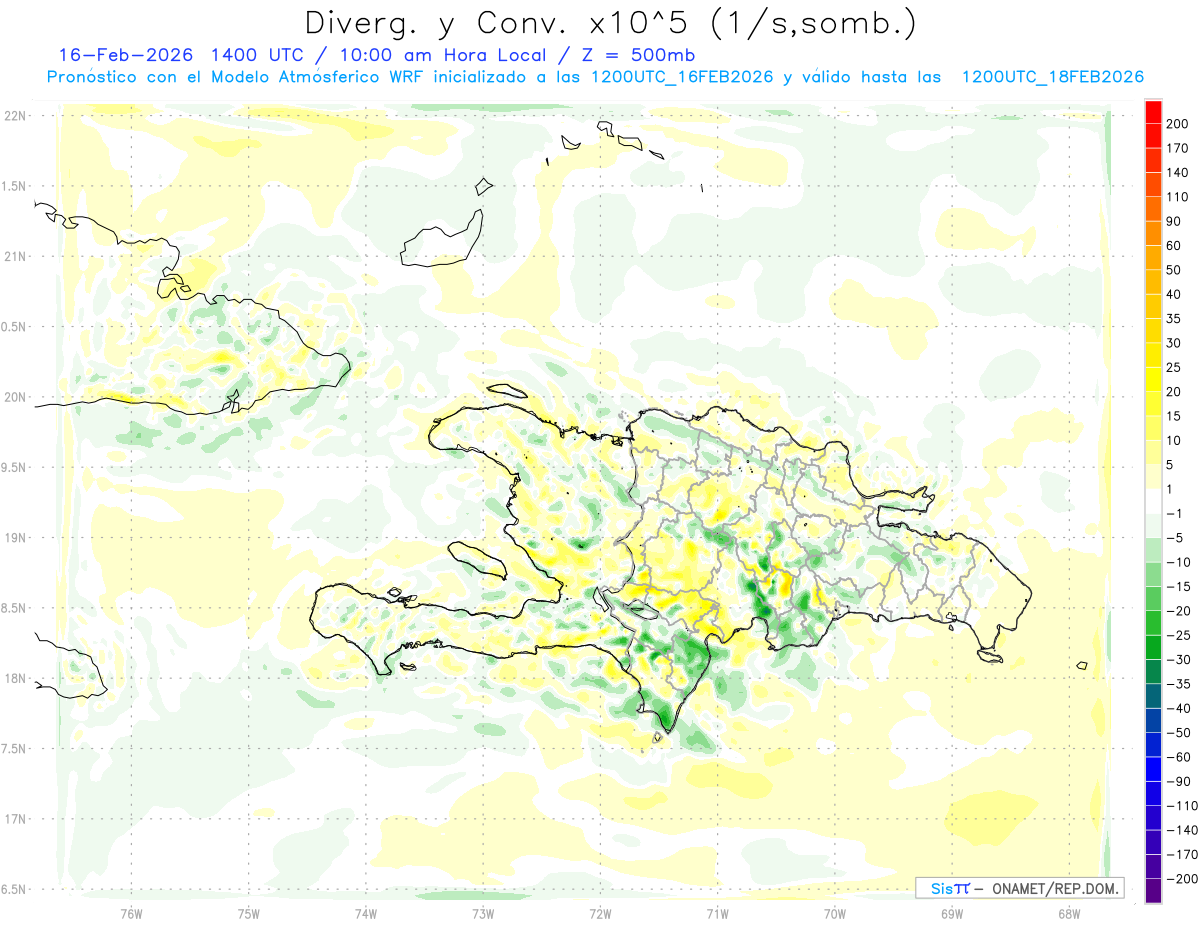Click the '18N' latitude label
This screenshot has width=1200, height=927.
coord(15,678)
